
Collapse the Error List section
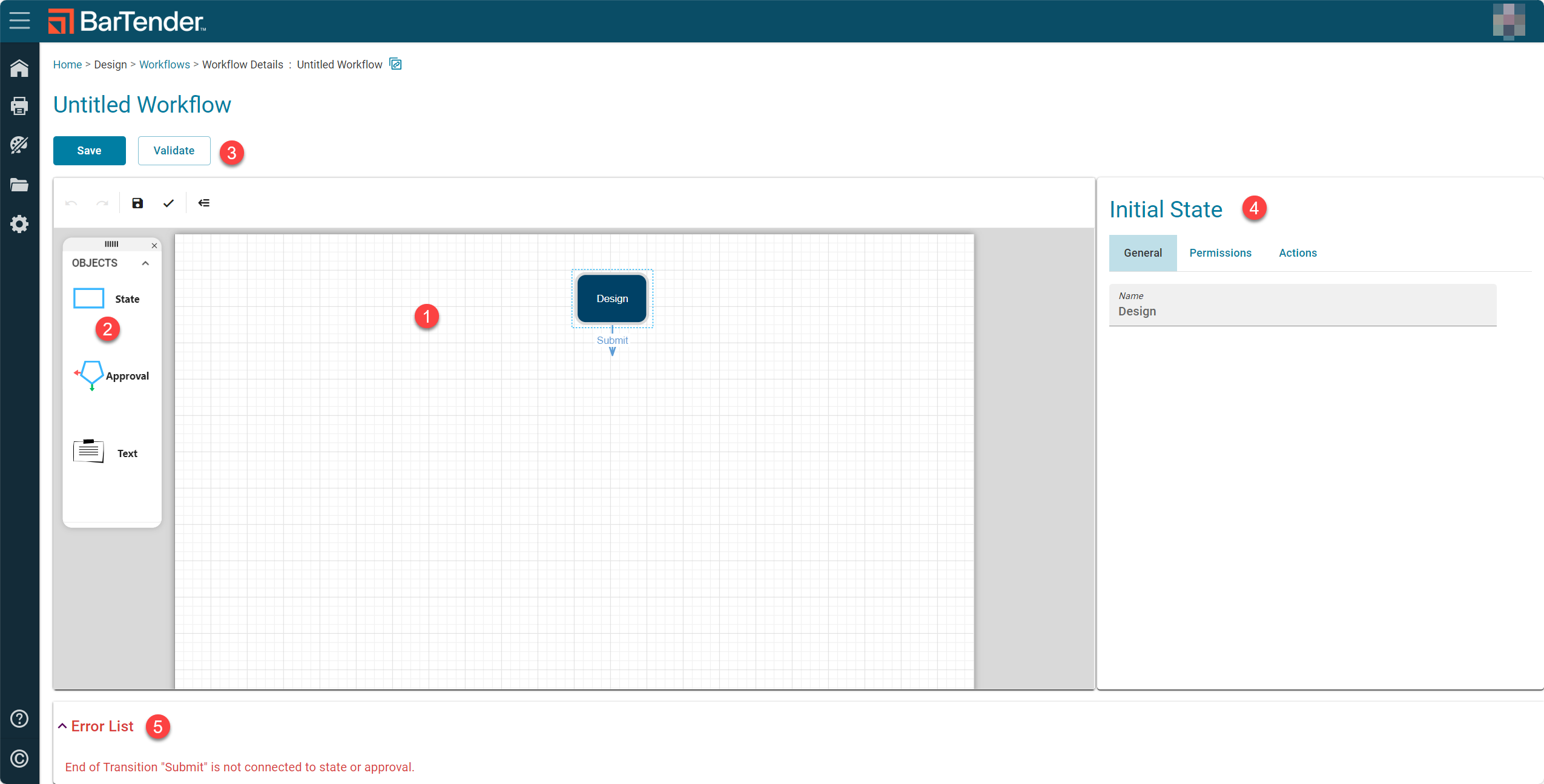point(62,726)
